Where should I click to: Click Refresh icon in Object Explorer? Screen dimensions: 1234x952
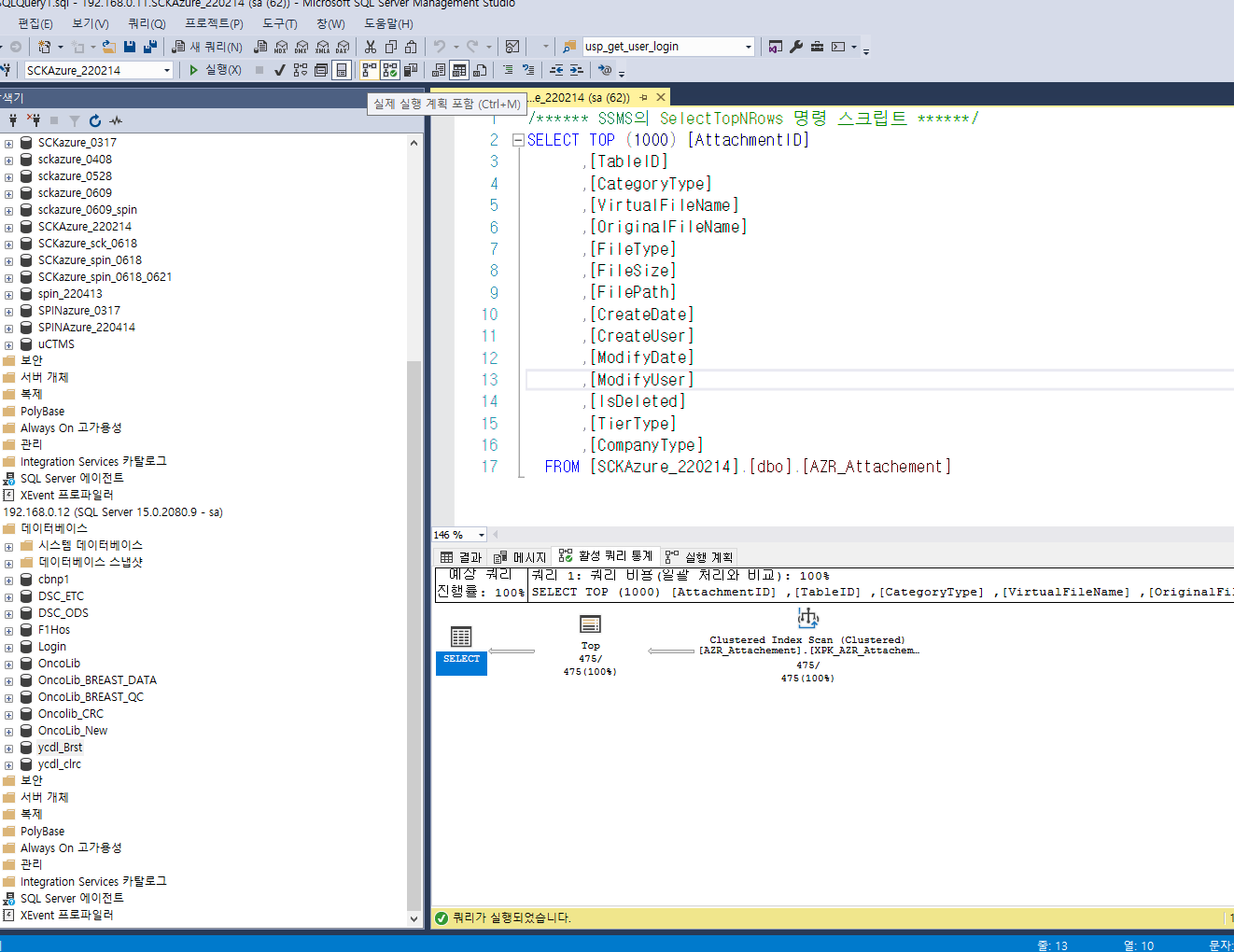[x=95, y=120]
